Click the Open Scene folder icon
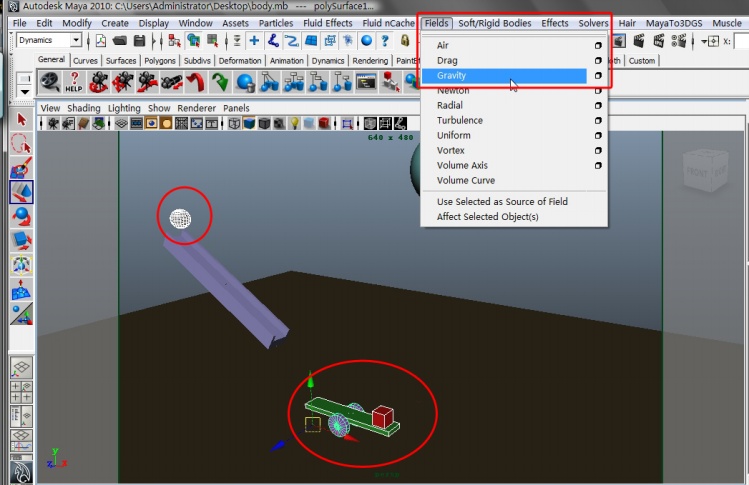Viewport: 749px width, 485px height. (119, 41)
